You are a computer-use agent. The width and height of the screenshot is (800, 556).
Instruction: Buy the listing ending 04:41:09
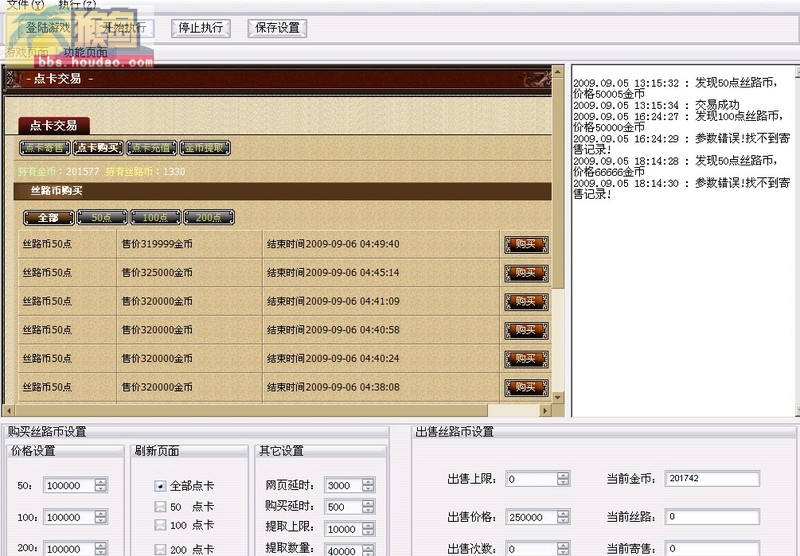526,301
